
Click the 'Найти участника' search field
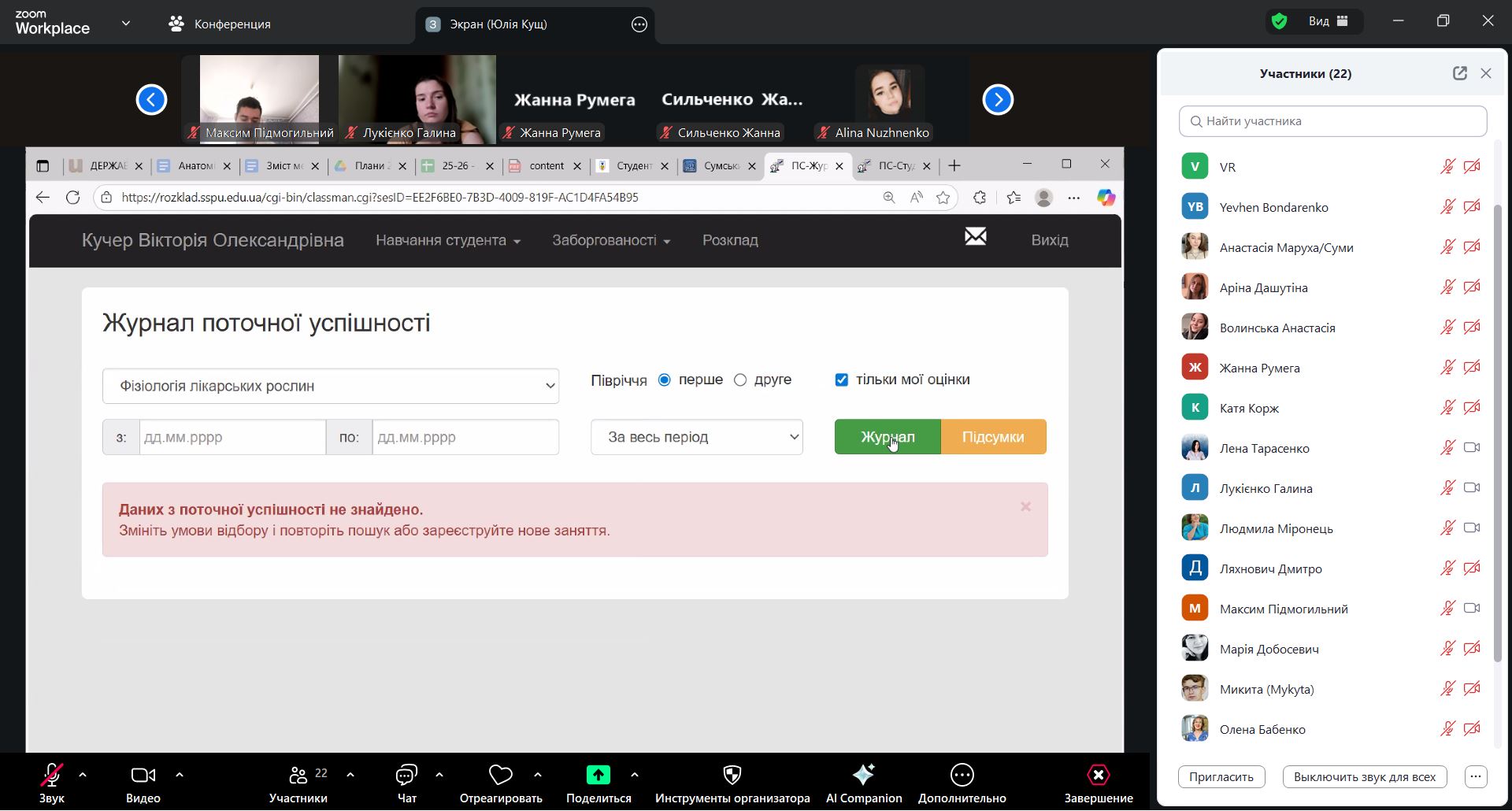click(x=1332, y=121)
